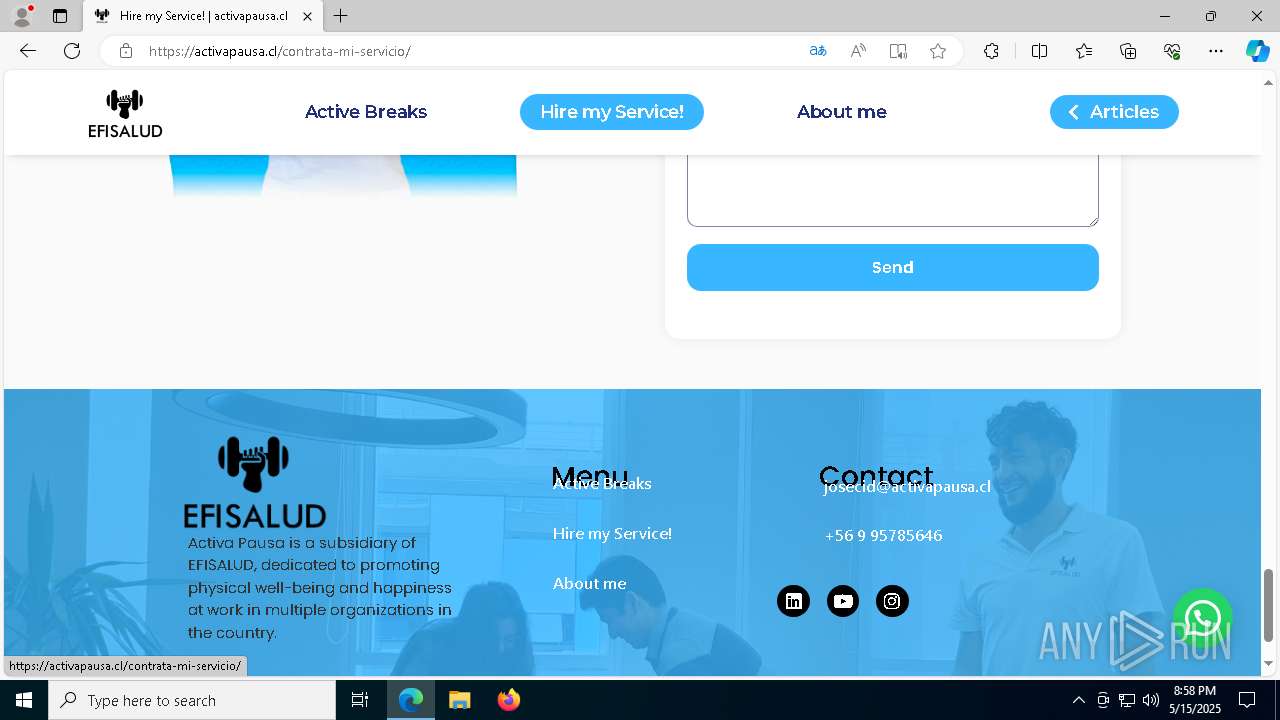
Task: Open Task View on the taskbar
Action: (x=360, y=700)
